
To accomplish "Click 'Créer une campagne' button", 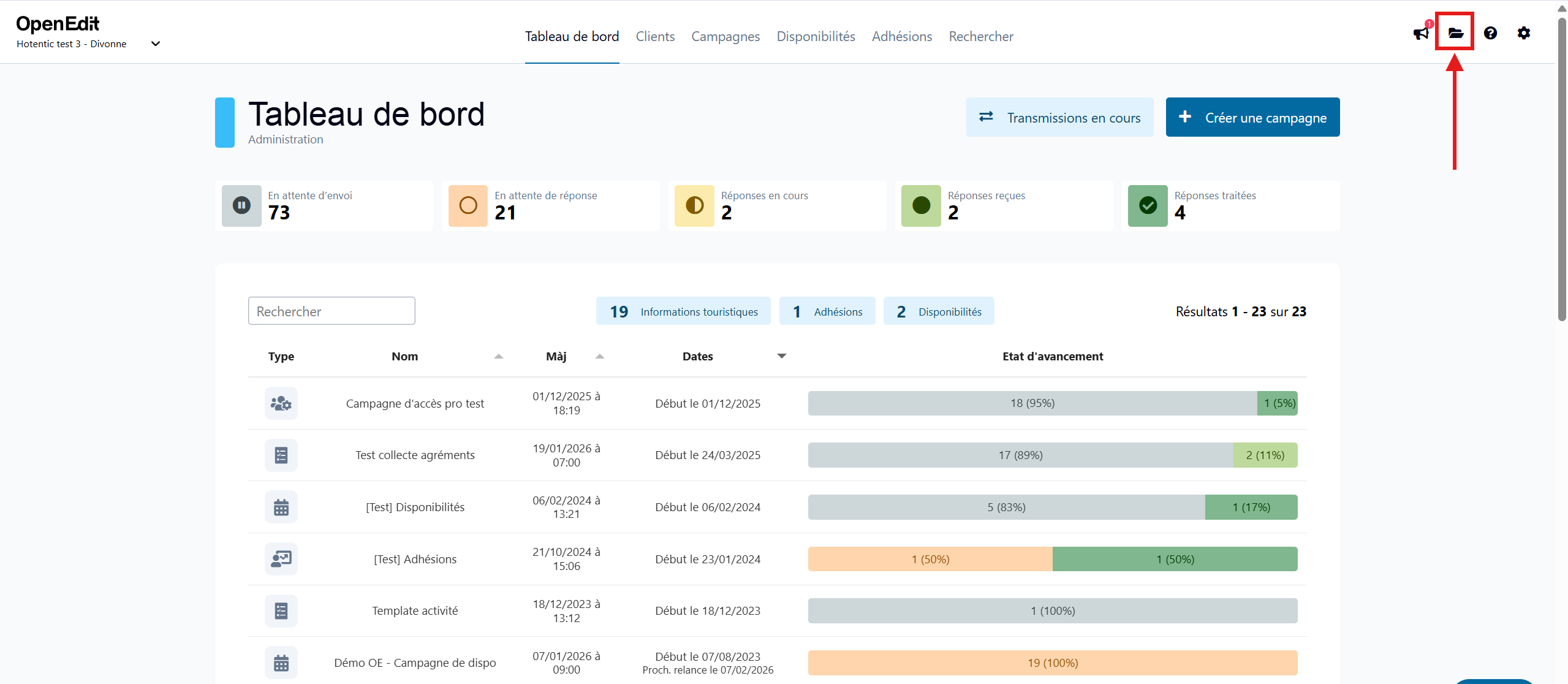I will [x=1252, y=117].
